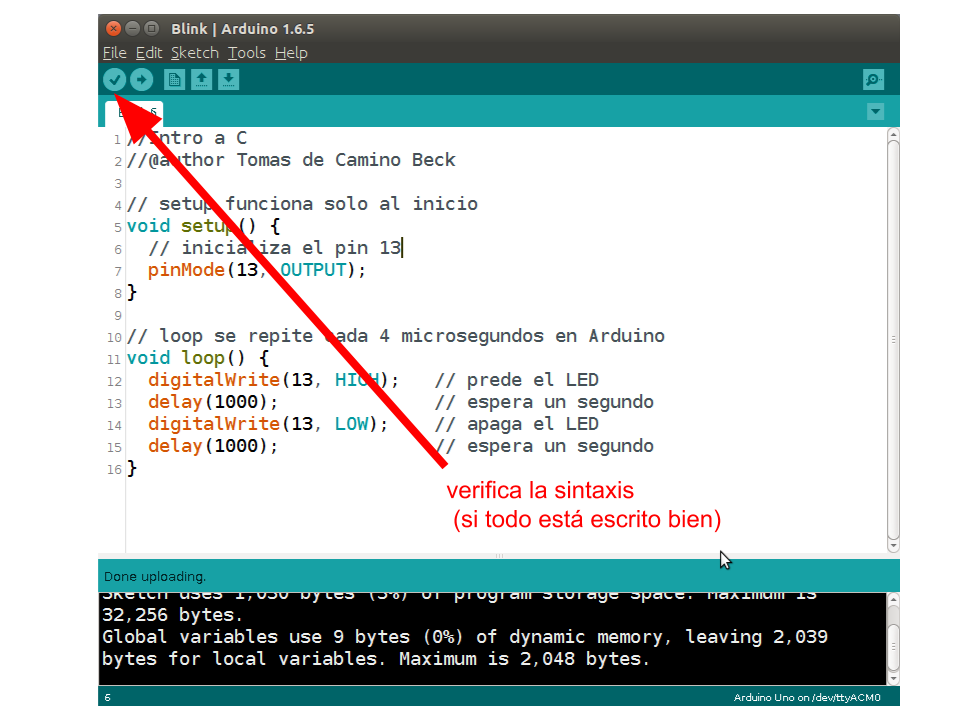Click comment '// apaga el LED'
Screen dimensions: 960x720
(517, 424)
